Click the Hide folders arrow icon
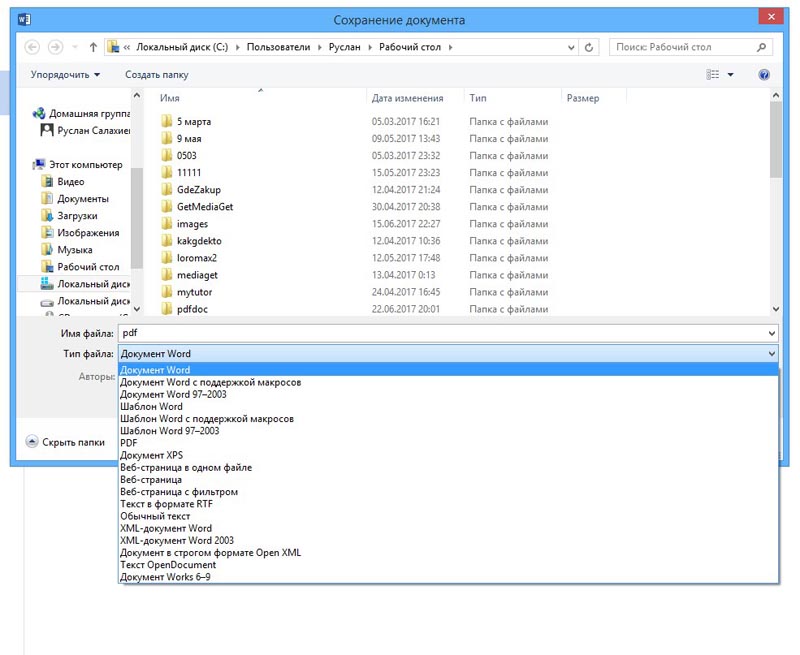 tap(32, 442)
